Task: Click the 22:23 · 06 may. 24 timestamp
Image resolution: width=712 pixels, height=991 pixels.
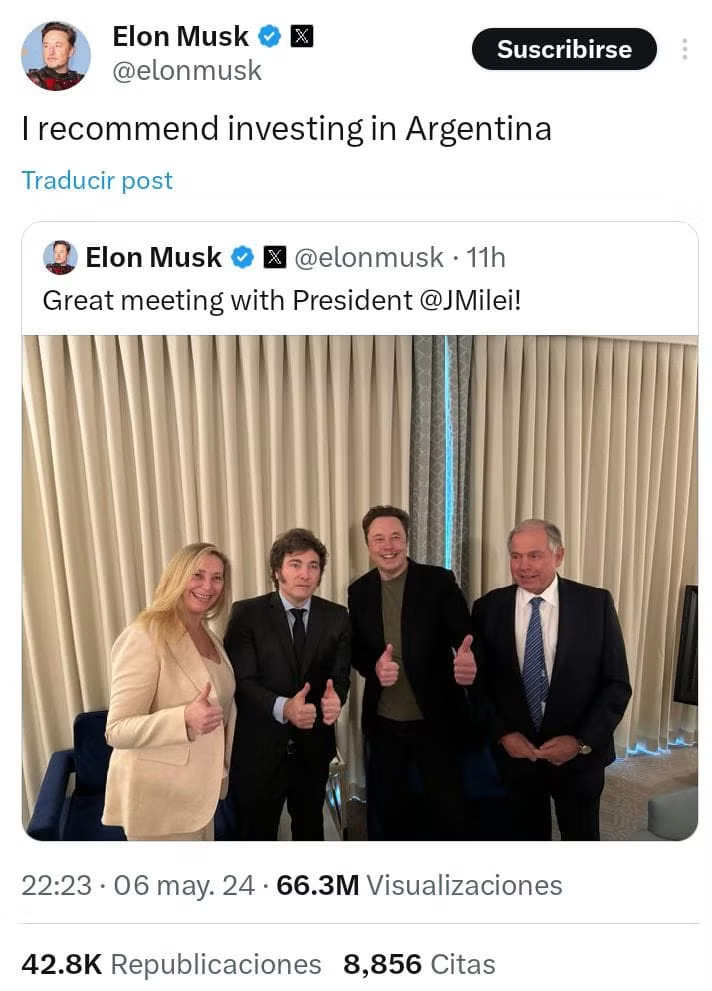Action: point(138,885)
